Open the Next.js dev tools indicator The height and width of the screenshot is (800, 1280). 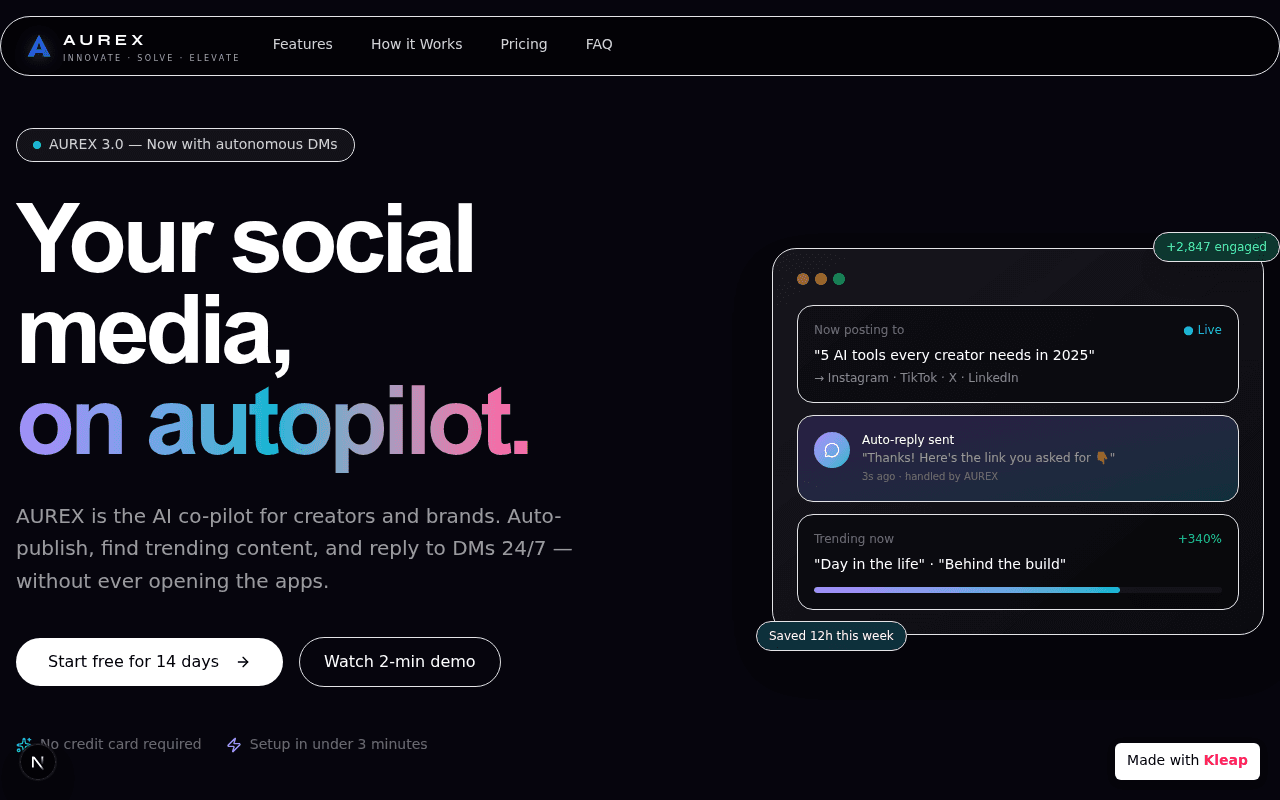[38, 762]
